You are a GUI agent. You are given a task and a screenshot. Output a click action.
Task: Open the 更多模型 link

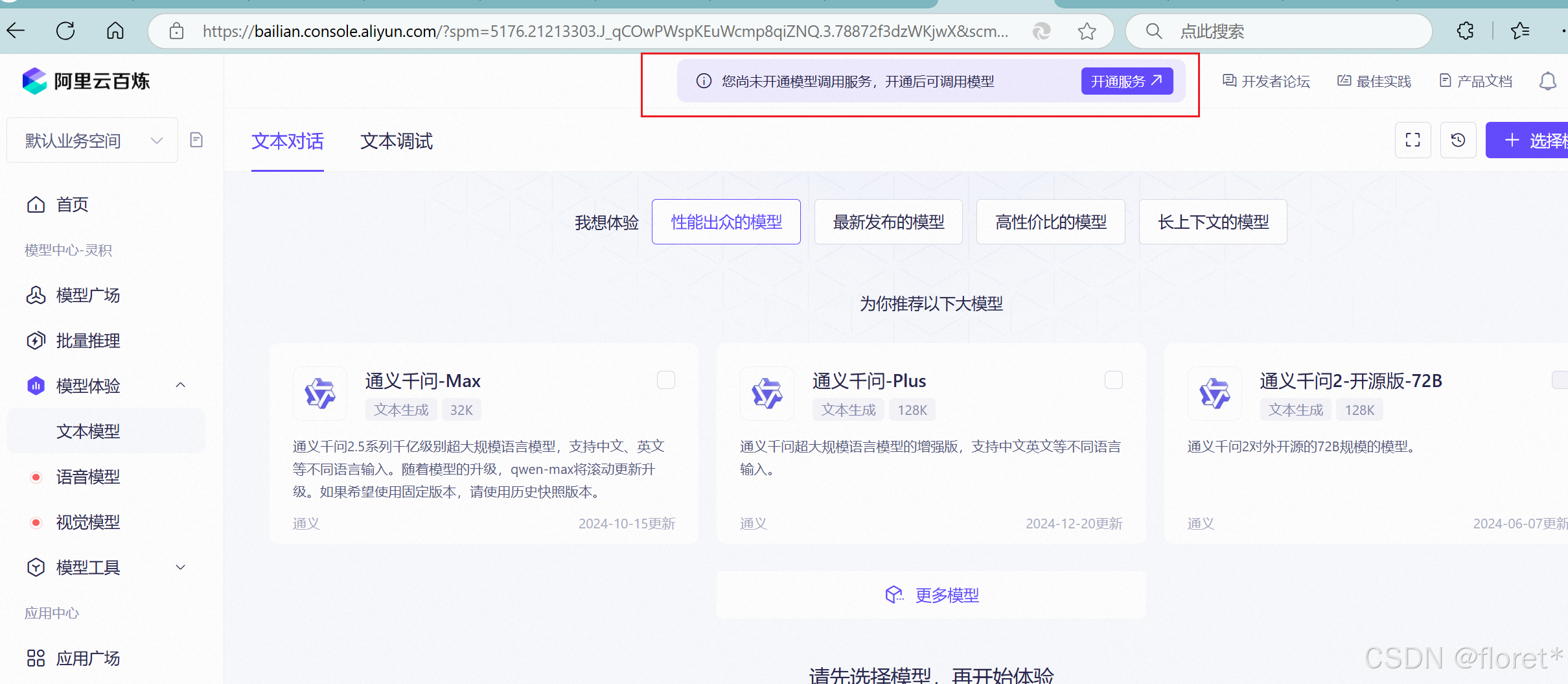pyautogui.click(x=932, y=595)
